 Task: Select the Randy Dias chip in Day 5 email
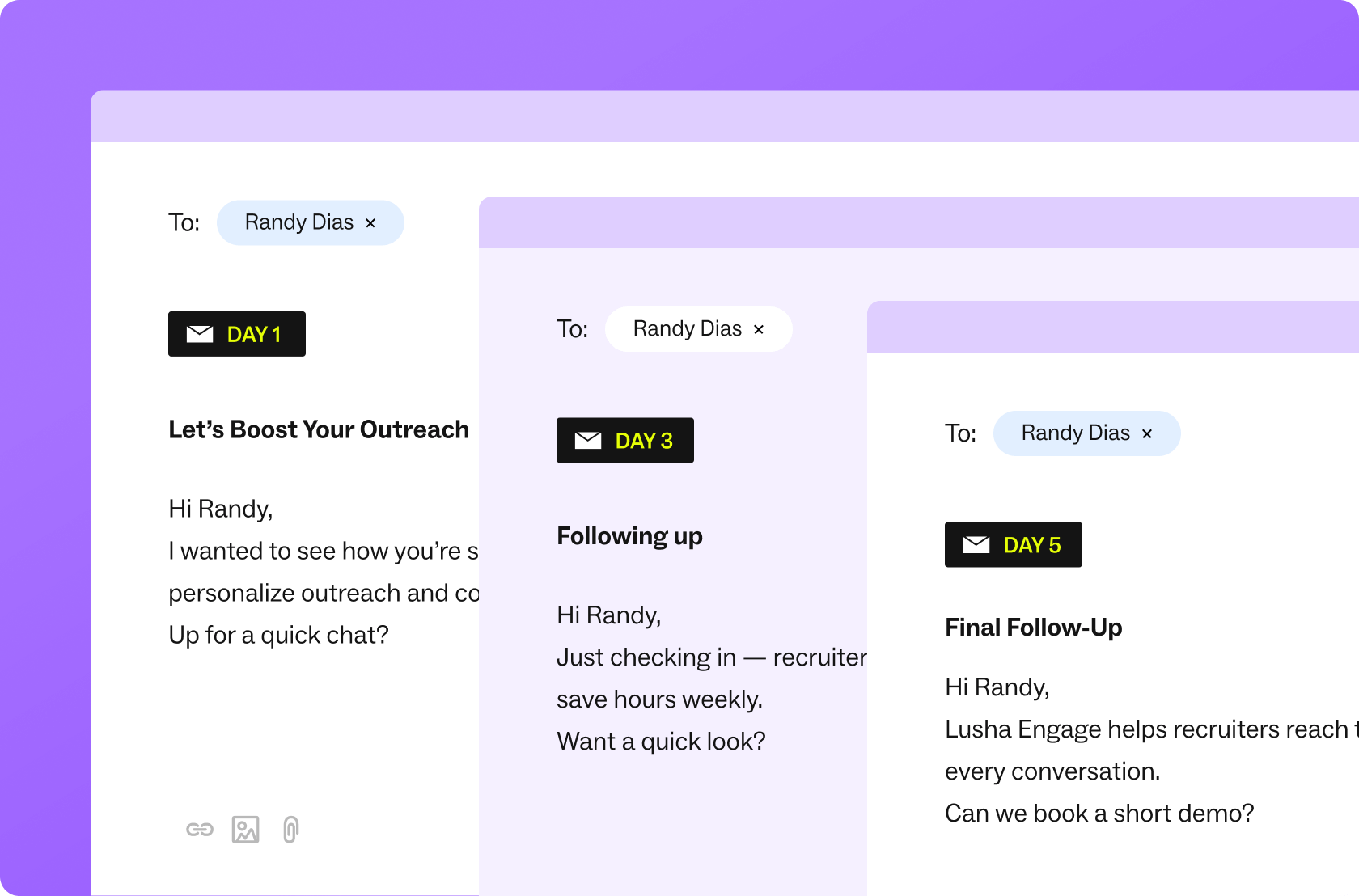click(x=1075, y=433)
